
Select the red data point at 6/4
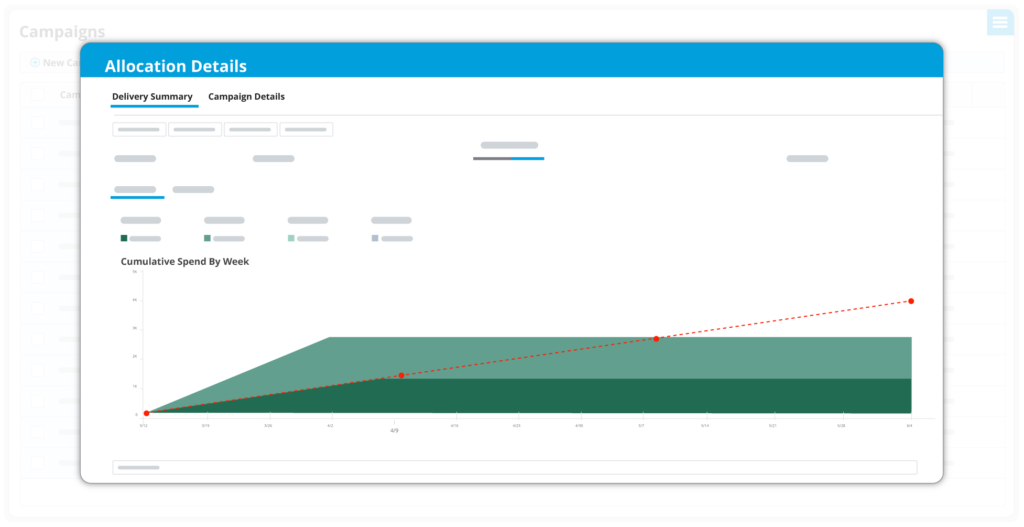coord(911,301)
